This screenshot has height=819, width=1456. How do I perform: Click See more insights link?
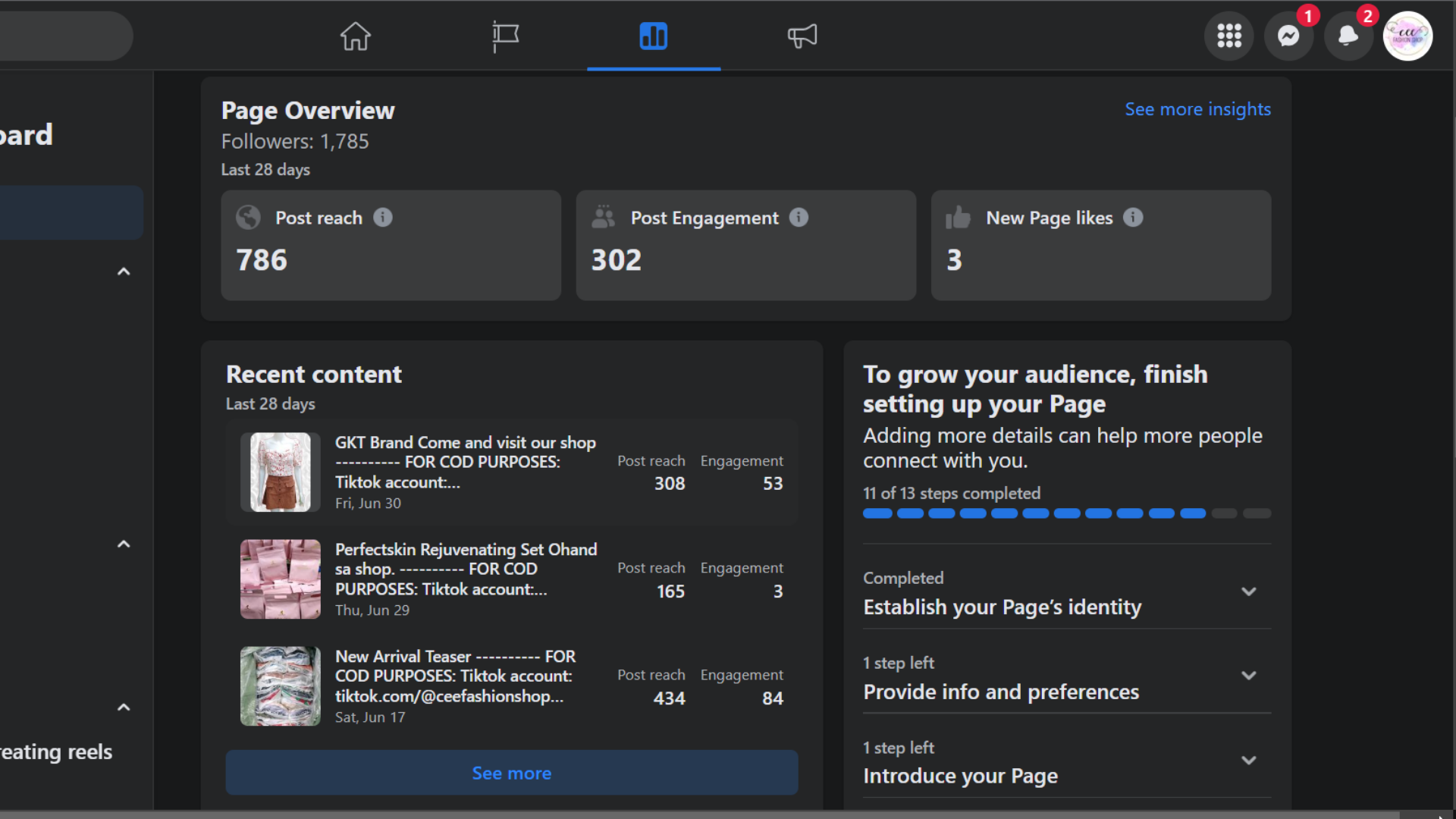pyautogui.click(x=1197, y=109)
